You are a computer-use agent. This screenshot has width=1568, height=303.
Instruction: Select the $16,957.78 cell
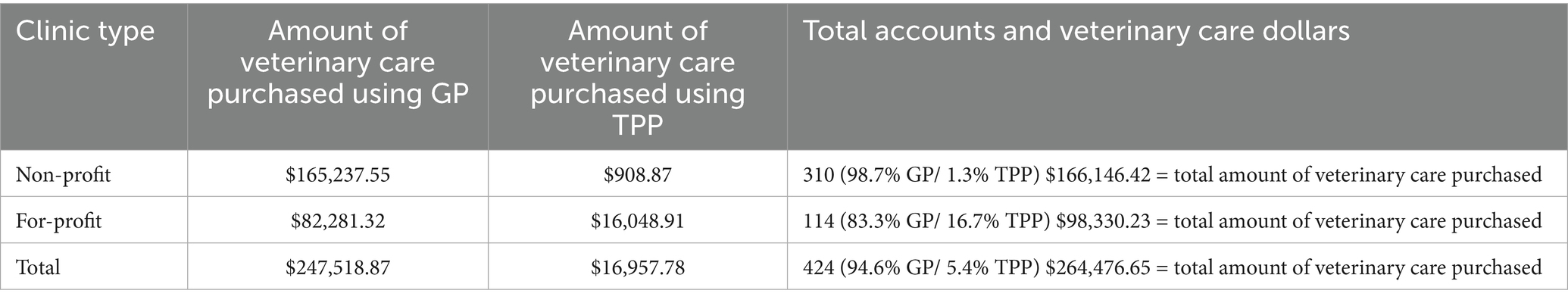tap(637, 267)
